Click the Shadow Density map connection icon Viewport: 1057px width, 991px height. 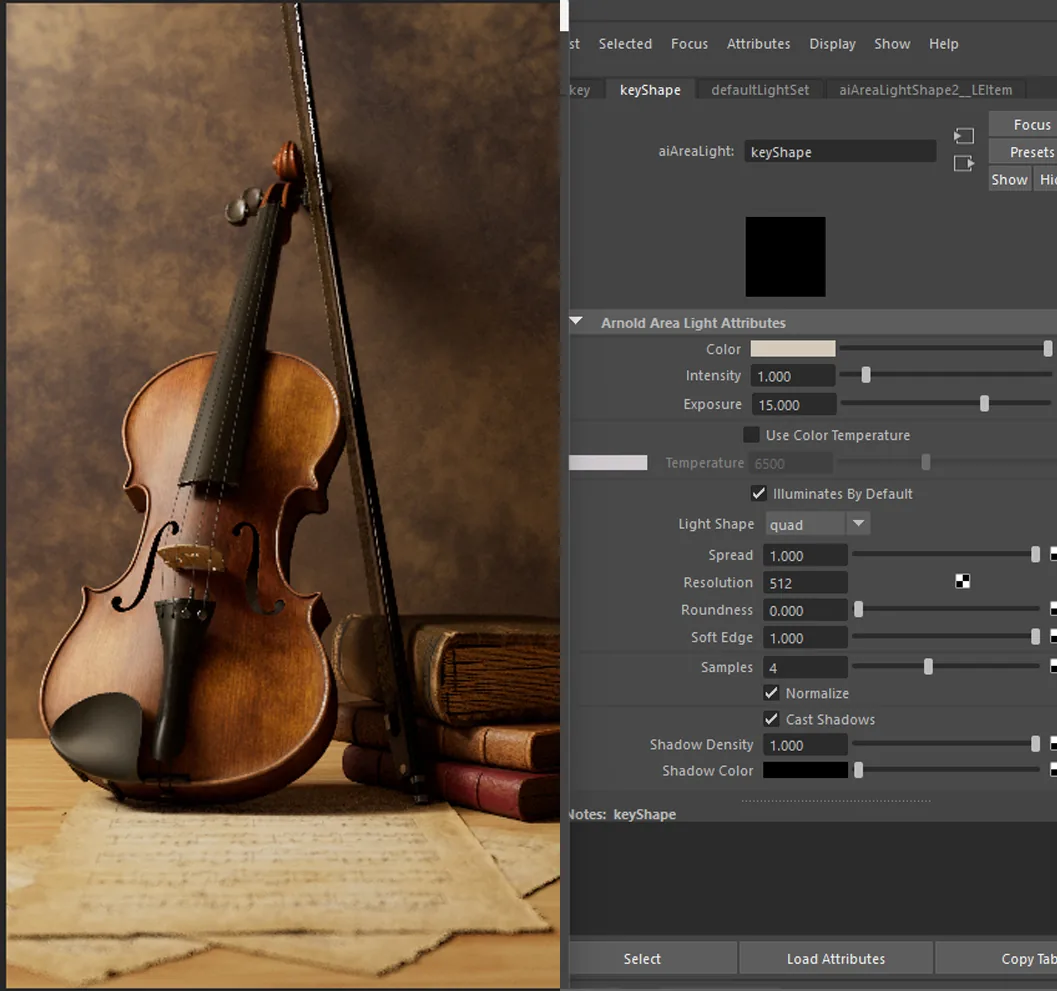pos(1054,744)
